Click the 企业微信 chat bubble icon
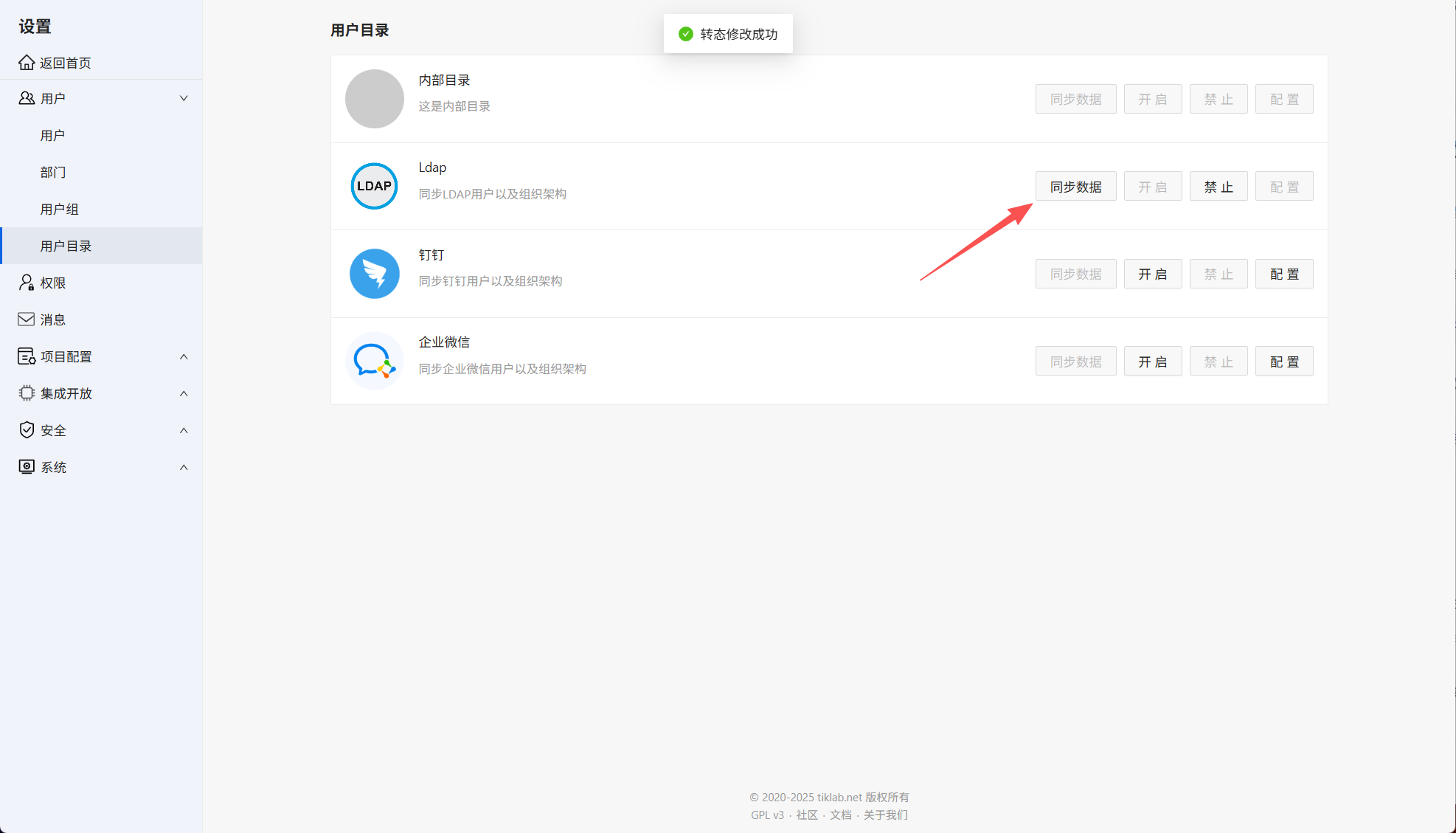1456x833 pixels. click(374, 361)
